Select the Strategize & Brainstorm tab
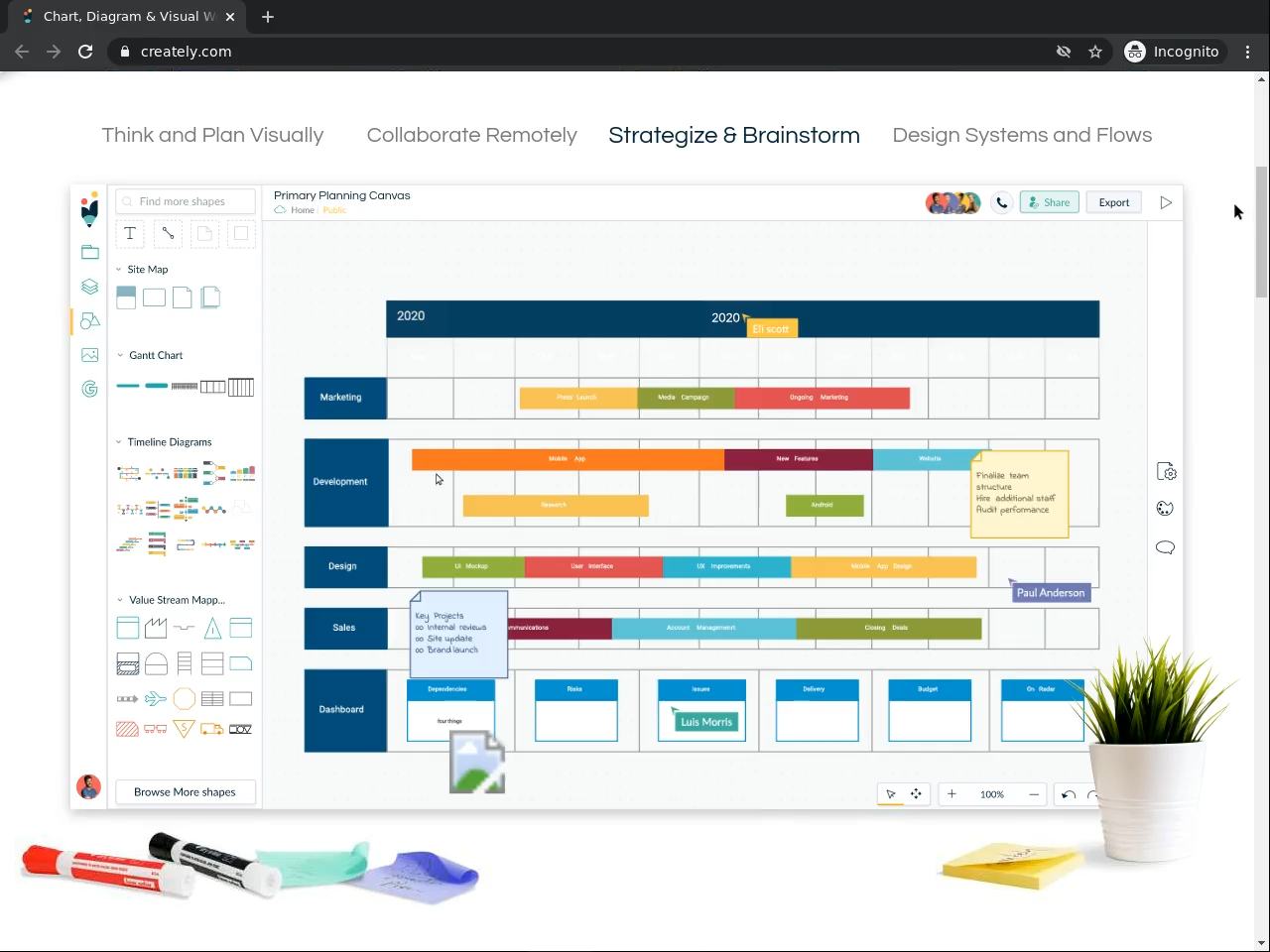The image size is (1270, 952). pyautogui.click(x=734, y=135)
